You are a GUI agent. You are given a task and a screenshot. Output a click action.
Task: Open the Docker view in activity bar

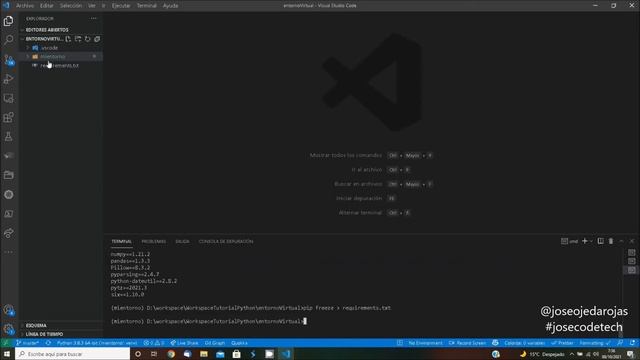click(x=9, y=156)
